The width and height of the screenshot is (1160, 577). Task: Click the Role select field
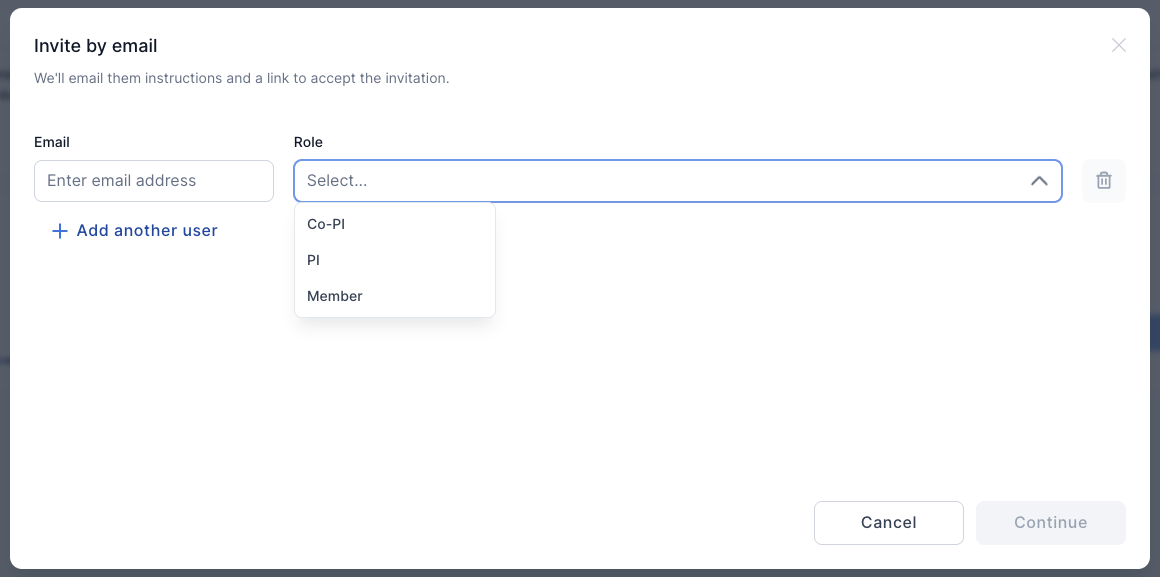pyautogui.click(x=677, y=181)
